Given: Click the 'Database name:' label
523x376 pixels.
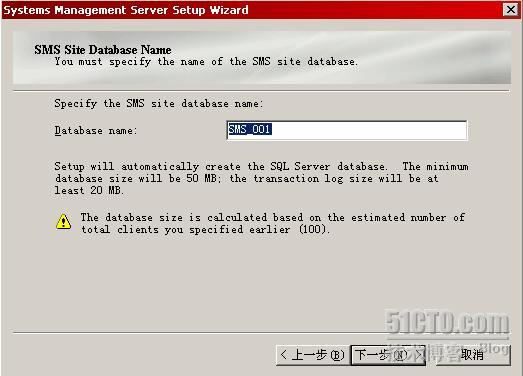Looking at the screenshot, I should tap(96, 130).
